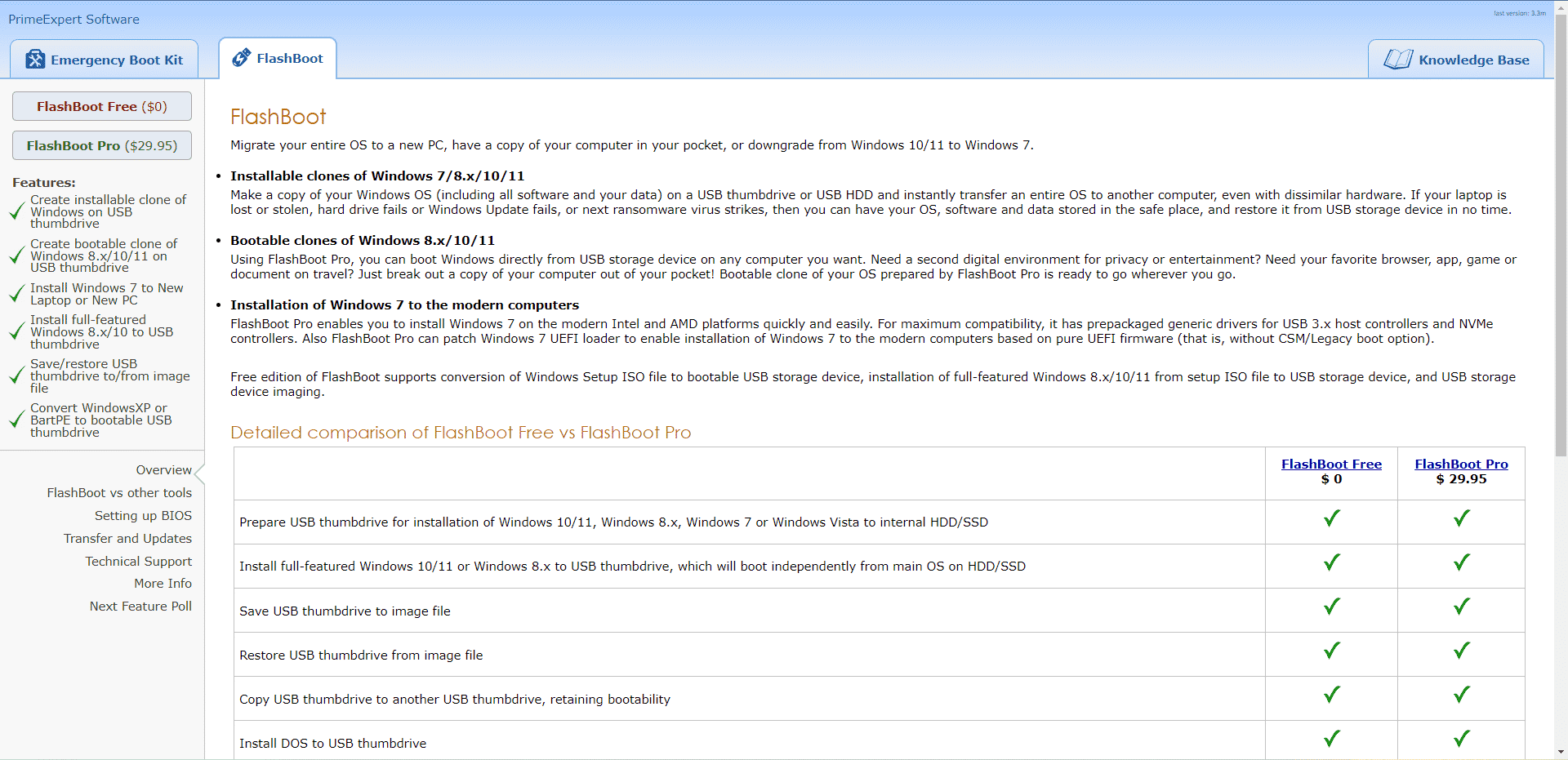Click Pro checkmark for 'Install DOS to USB' row
This screenshot has height=760, width=1568.
click(x=1462, y=739)
